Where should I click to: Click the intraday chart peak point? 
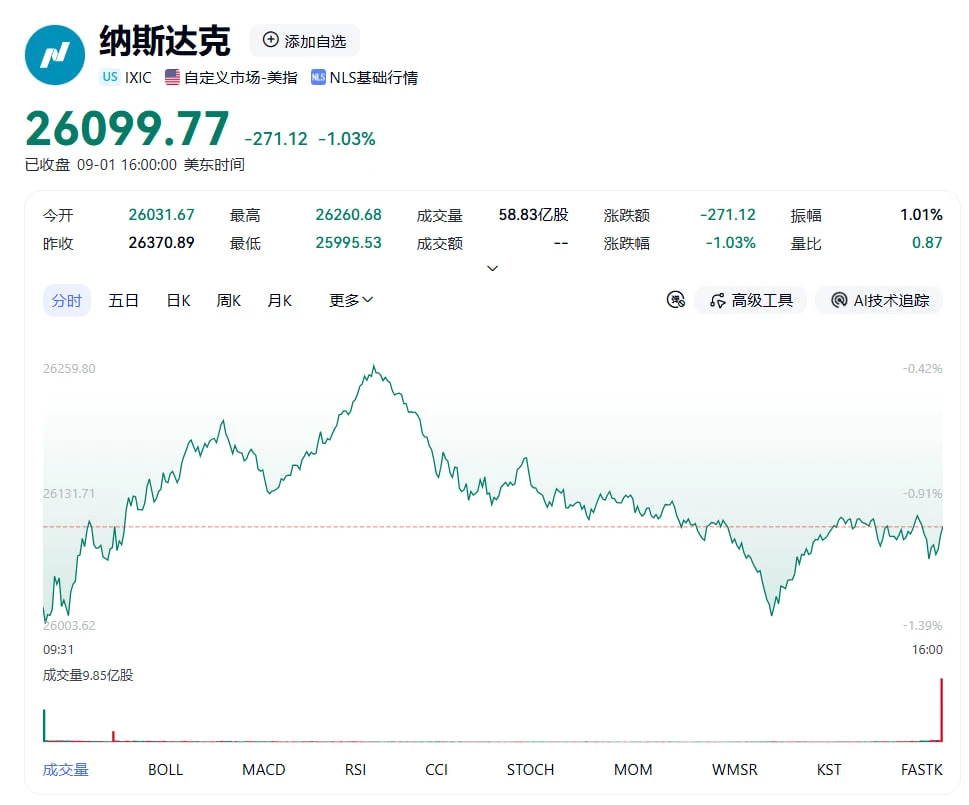pos(373,367)
